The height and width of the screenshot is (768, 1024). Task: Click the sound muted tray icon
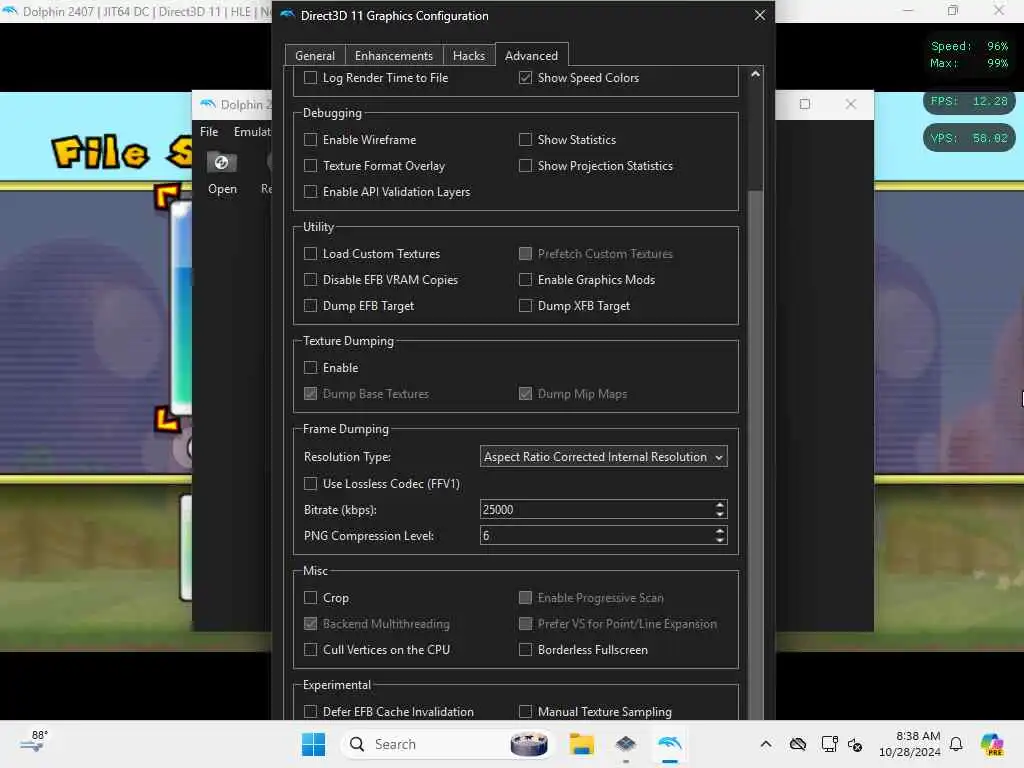(855, 744)
